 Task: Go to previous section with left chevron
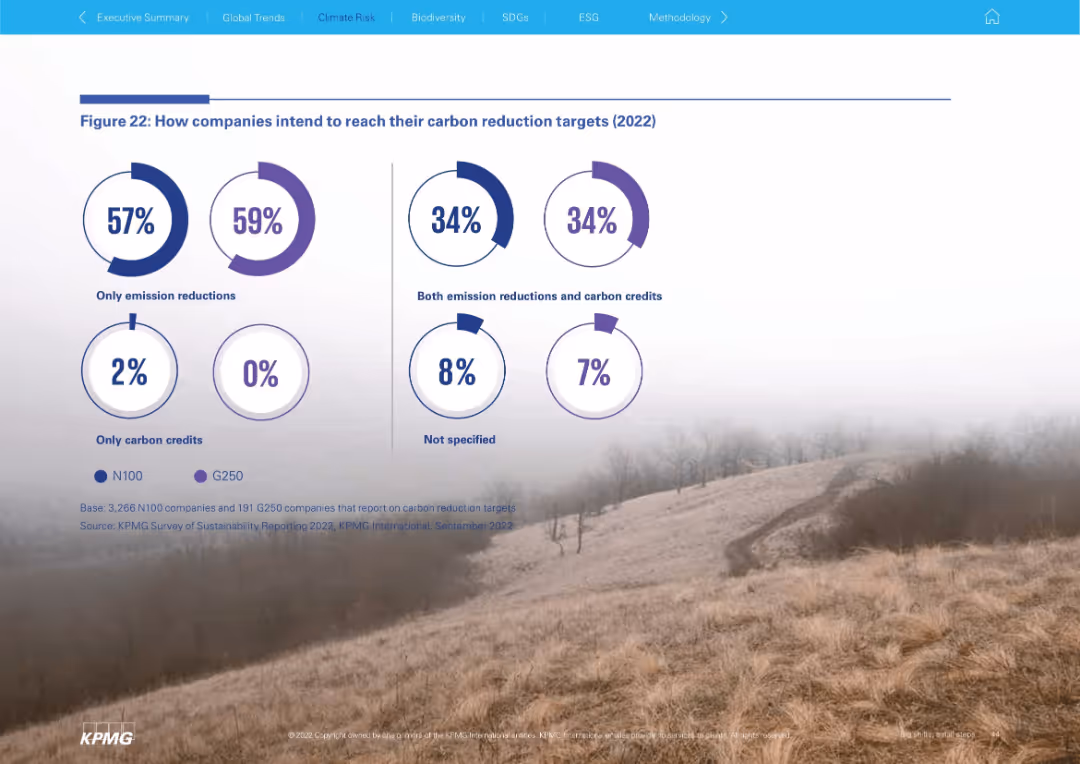coord(83,17)
